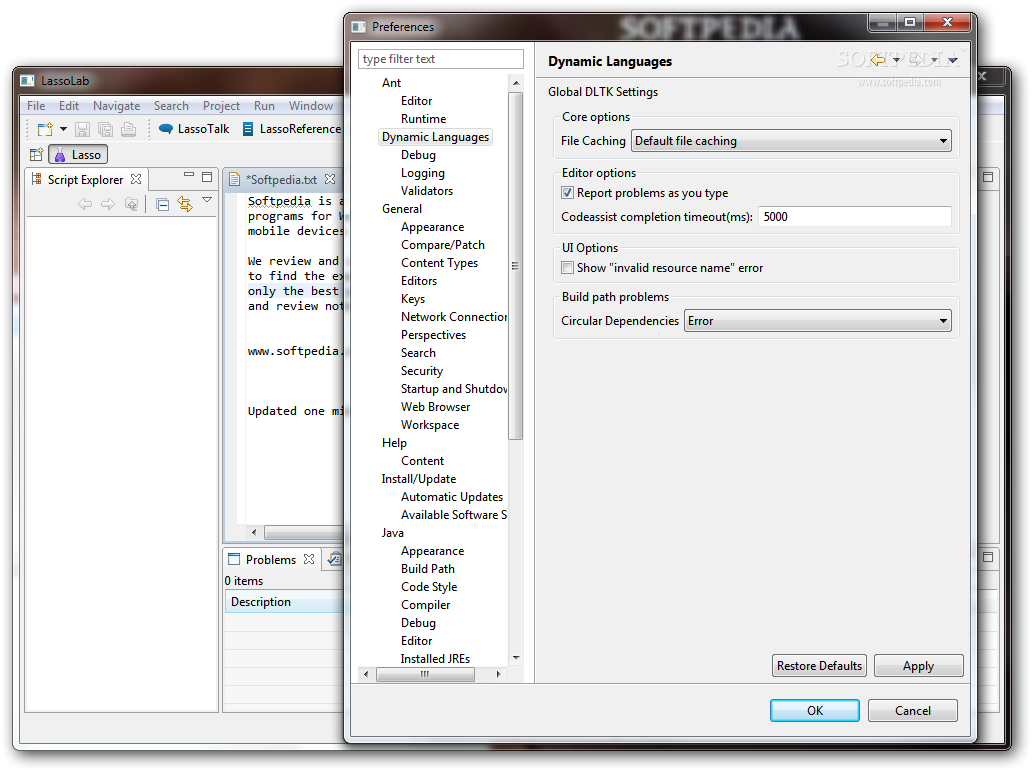The image size is (1032, 771).
Task: Click the Save All icon in LassoLab toolbar
Action: [x=105, y=129]
